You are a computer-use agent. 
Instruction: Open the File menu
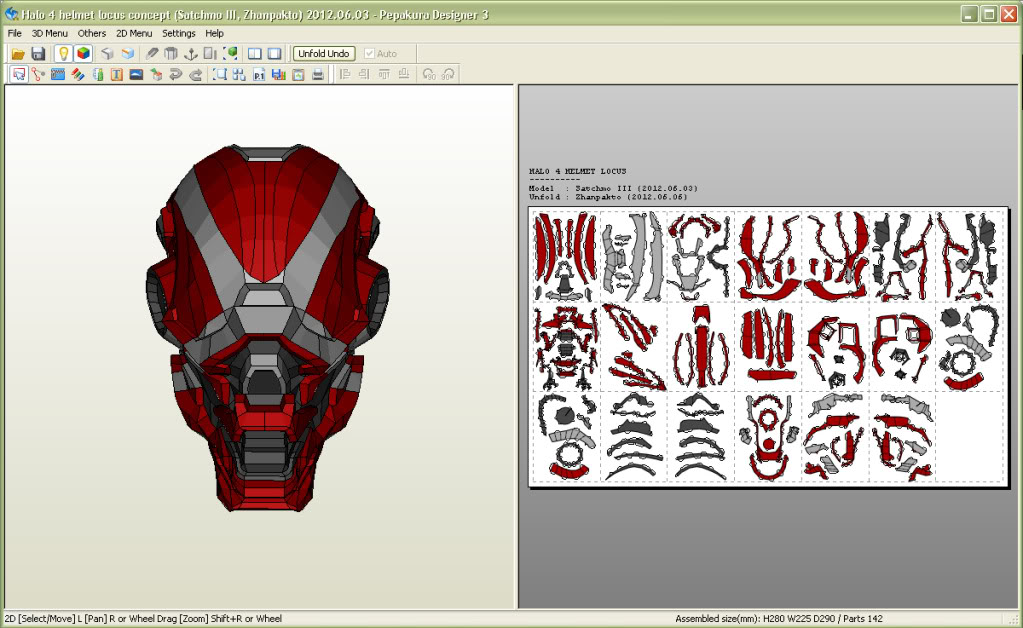click(14, 33)
